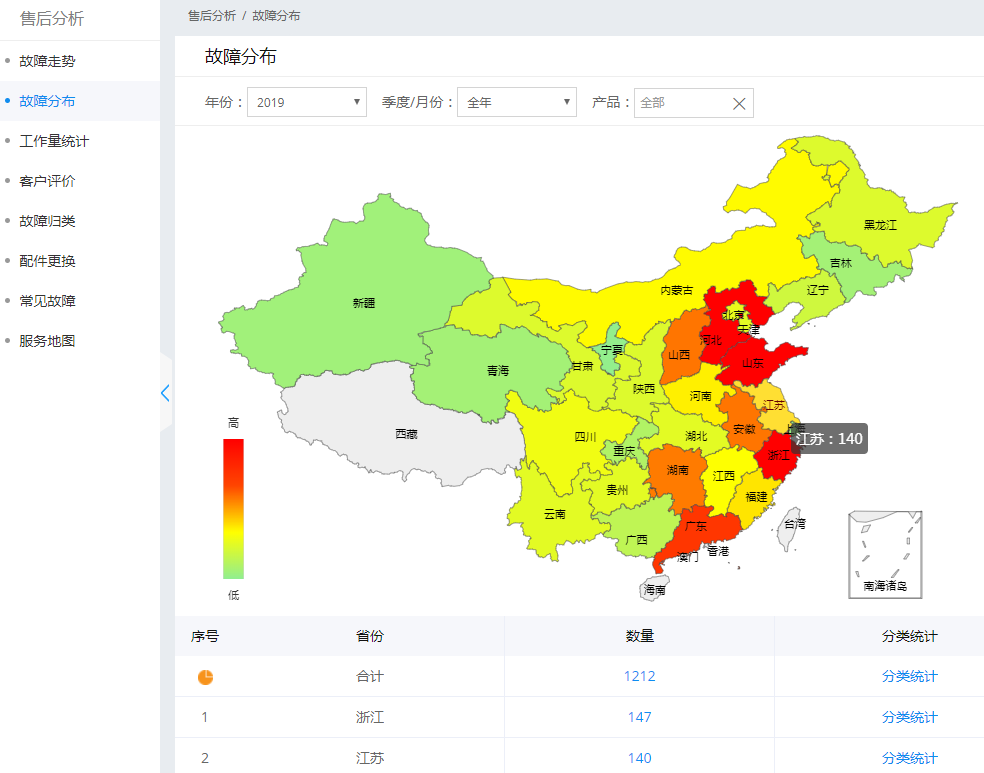
Task: Navigate to 配件更换 section
Action: (47, 261)
